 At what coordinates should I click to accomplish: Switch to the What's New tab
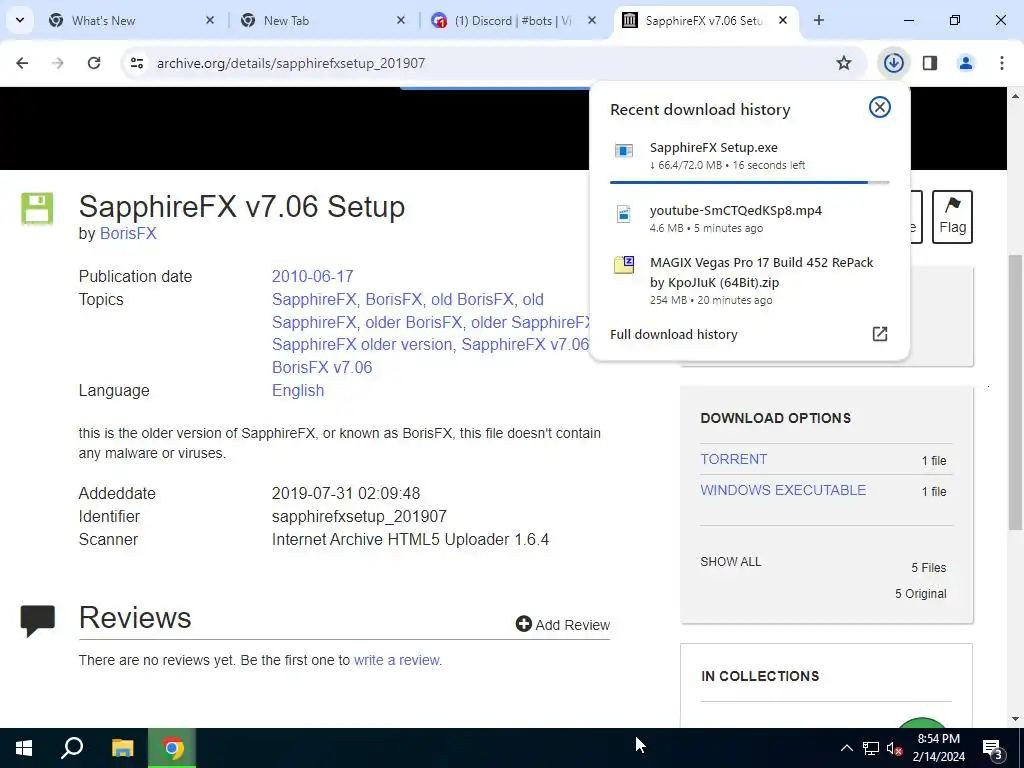[133, 20]
